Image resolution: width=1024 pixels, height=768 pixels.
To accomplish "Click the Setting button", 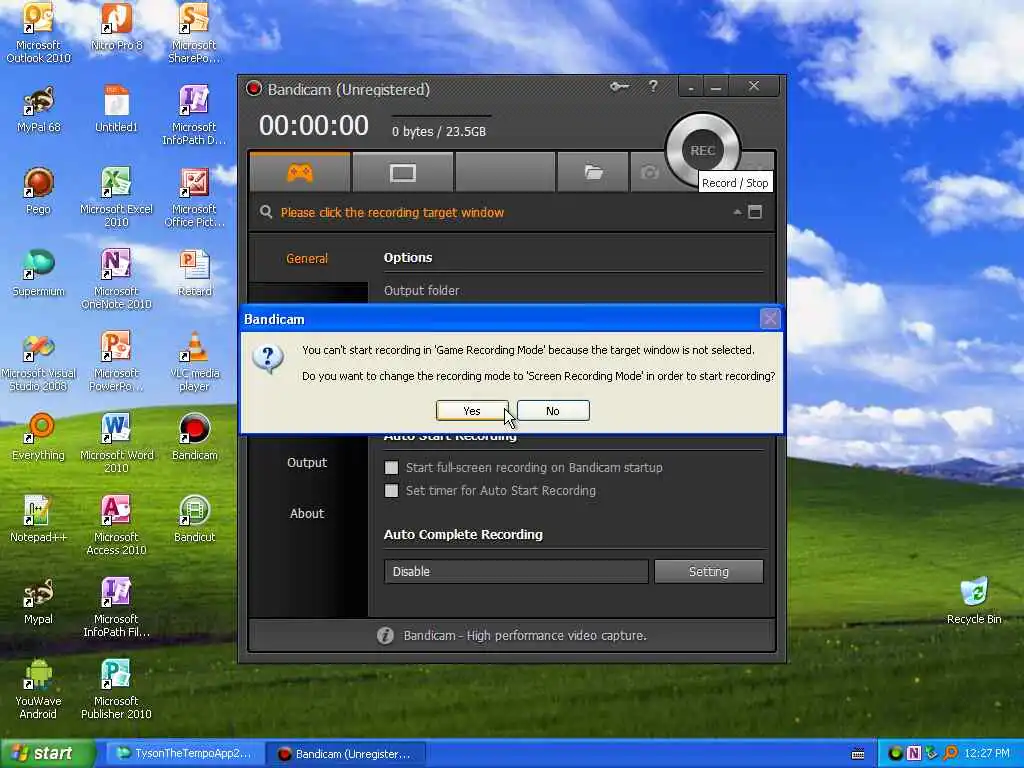I will (x=709, y=571).
